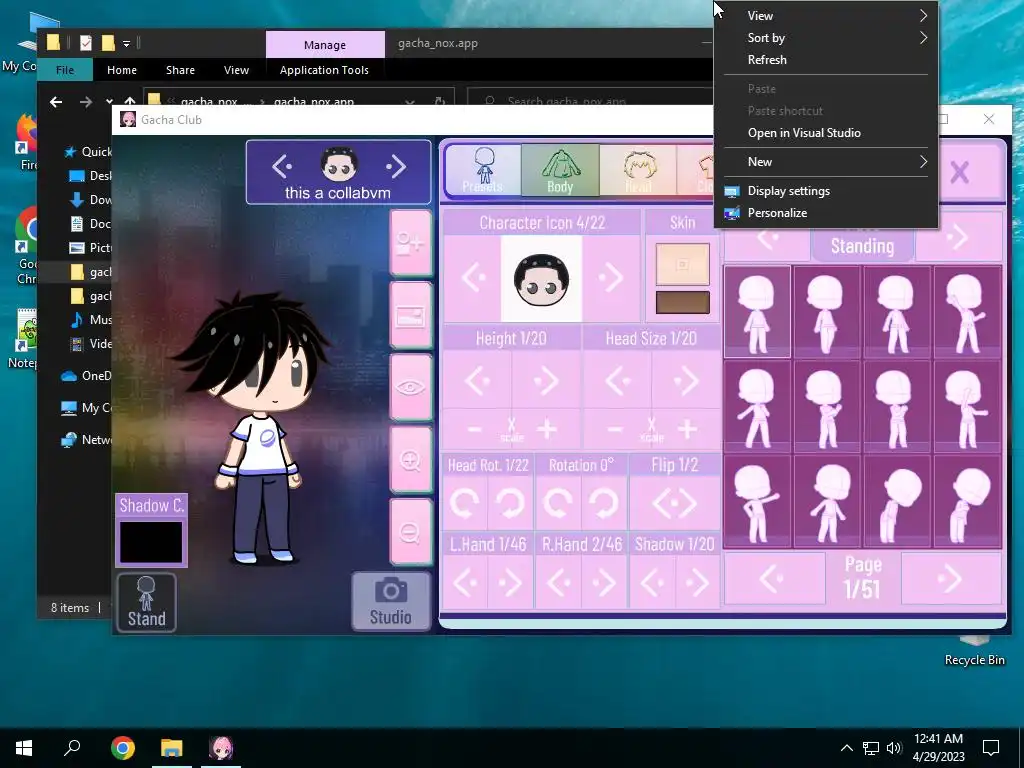Screen dimensions: 1024x768
Task: Click the Gacha Club taskbar icon
Action: (x=221, y=748)
